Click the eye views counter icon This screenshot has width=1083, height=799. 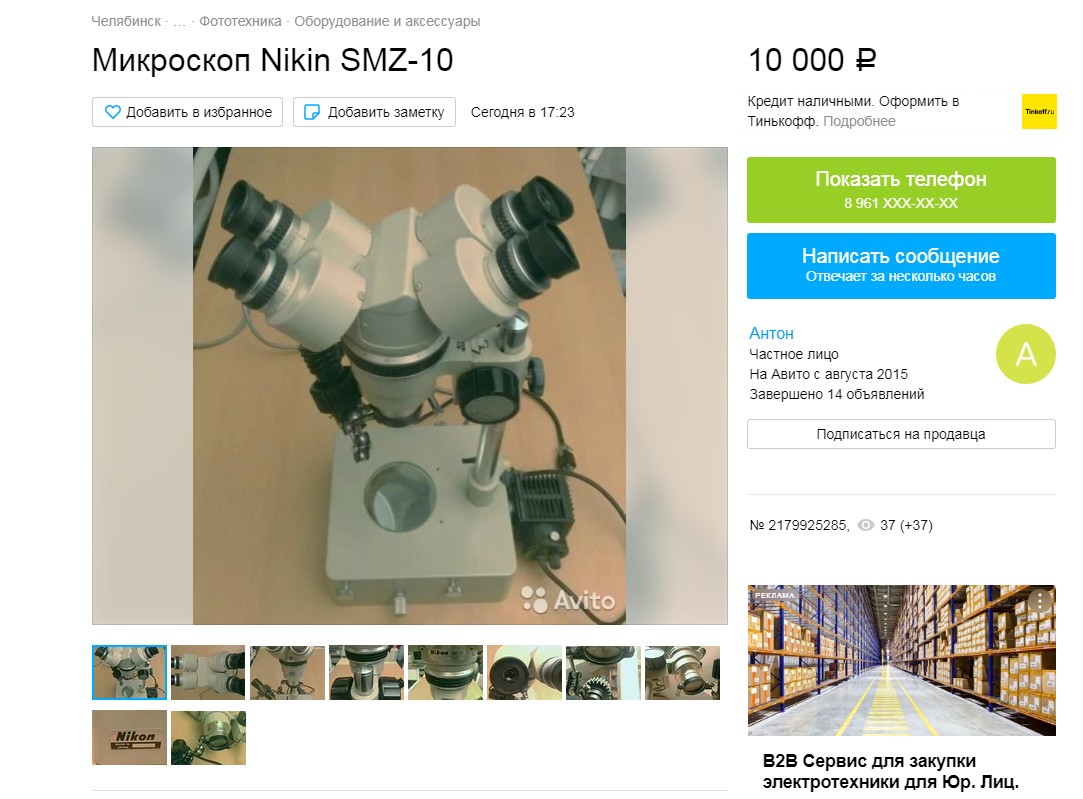[x=865, y=526]
